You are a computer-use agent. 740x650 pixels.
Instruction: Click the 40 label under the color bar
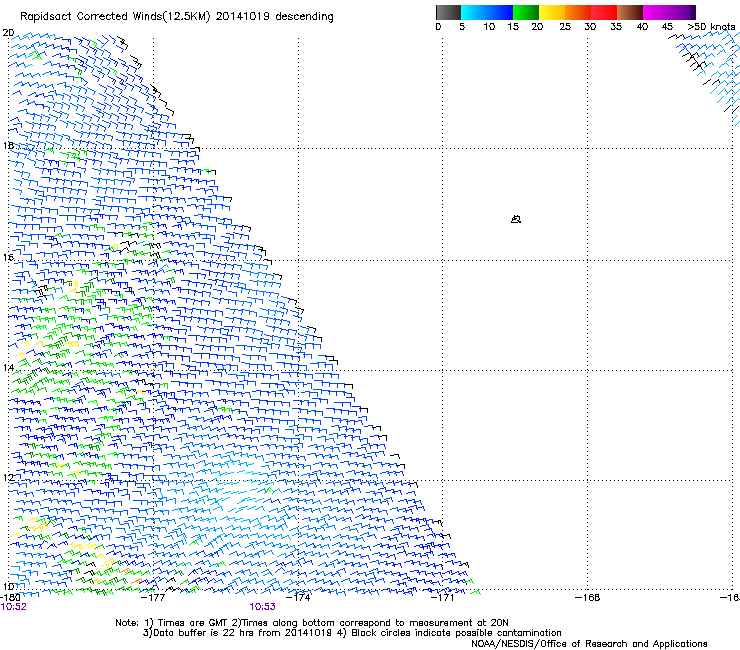[x=642, y=27]
